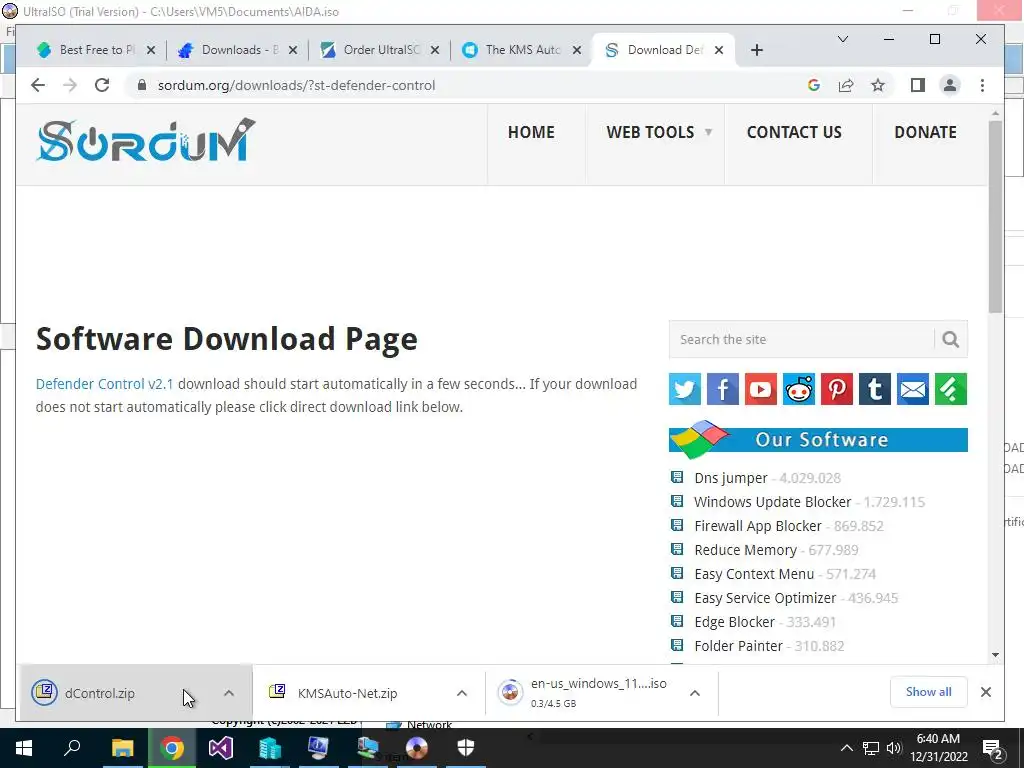Open Reduce Memory link
Screen dimensions: 1024x768
745,550
